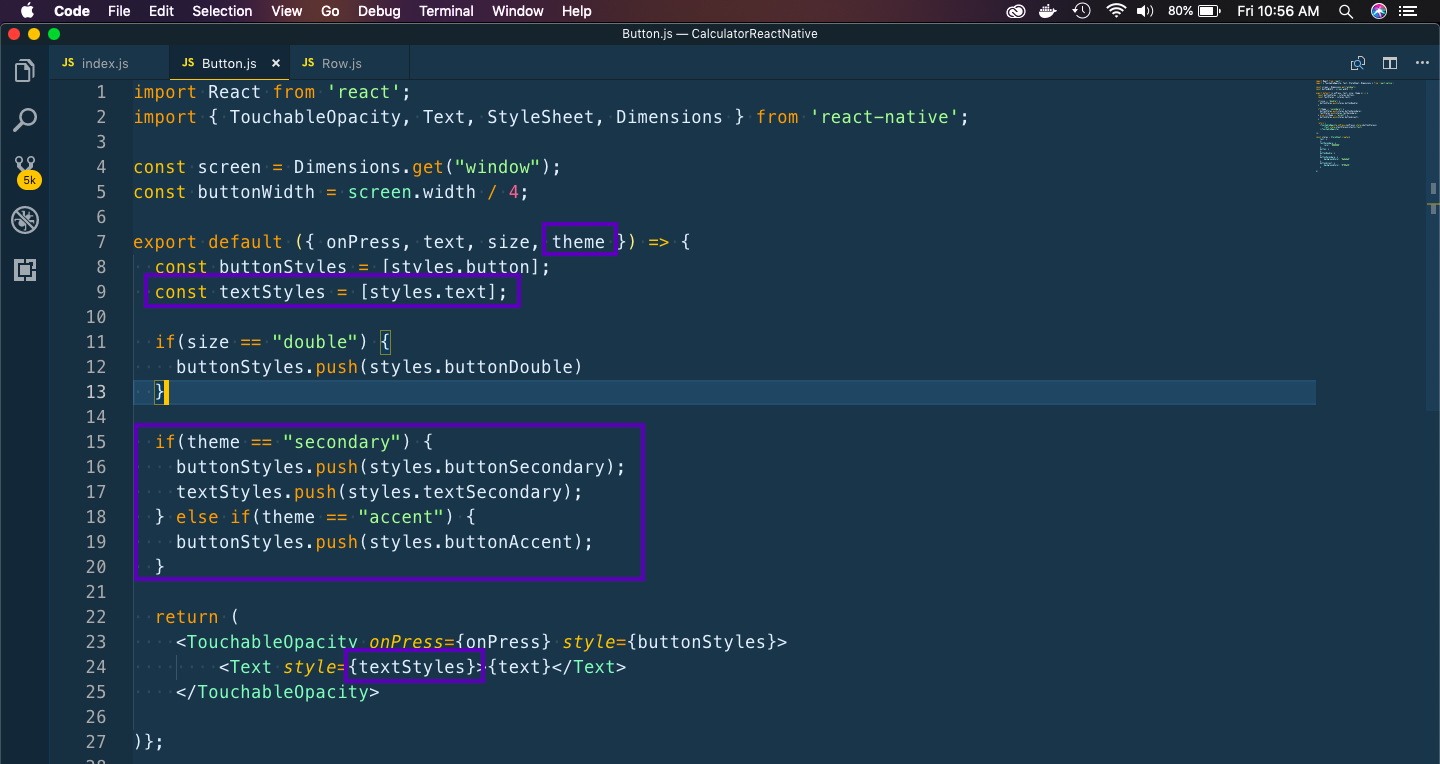Click the battery 80% indicator
This screenshot has width=1440, height=764.
[x=1193, y=11]
